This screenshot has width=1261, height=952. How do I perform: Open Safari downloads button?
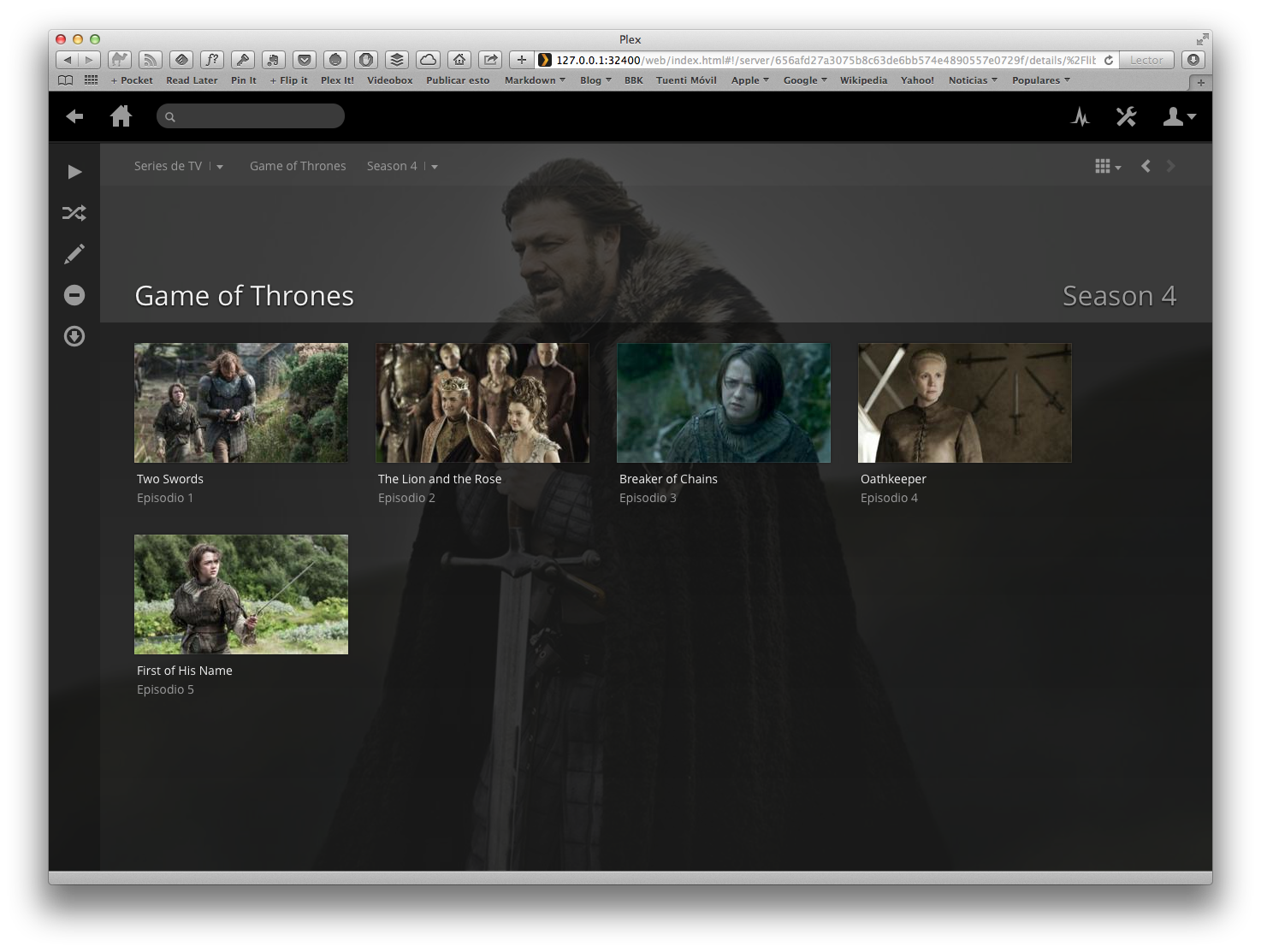coord(1193,60)
